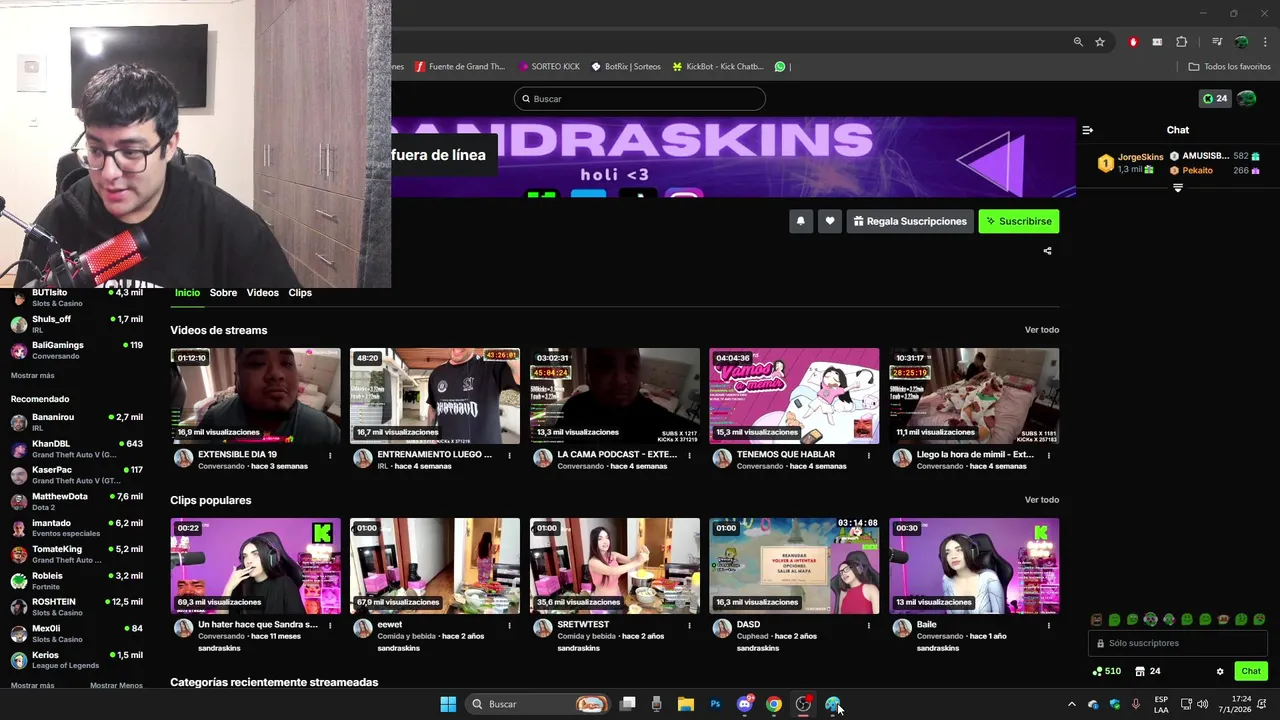The image size is (1280, 720).
Task: Open OBS Studio from the taskbar
Action: (x=803, y=704)
